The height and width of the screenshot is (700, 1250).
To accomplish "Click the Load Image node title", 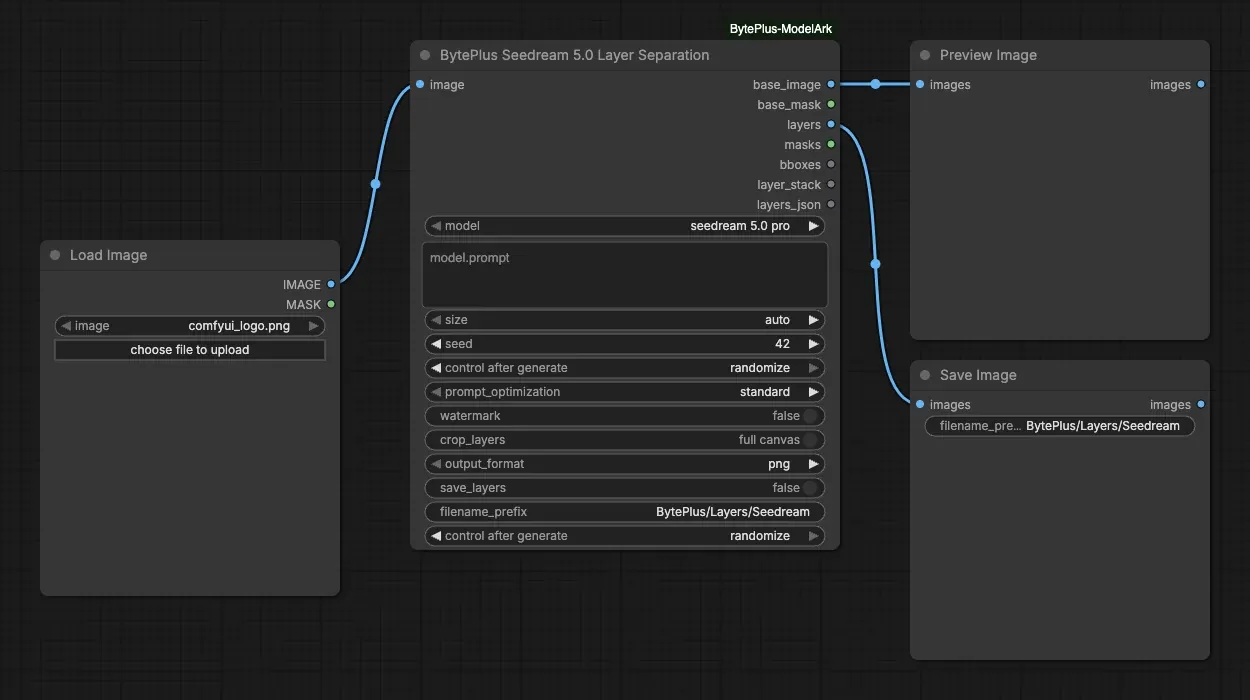I will [x=108, y=255].
